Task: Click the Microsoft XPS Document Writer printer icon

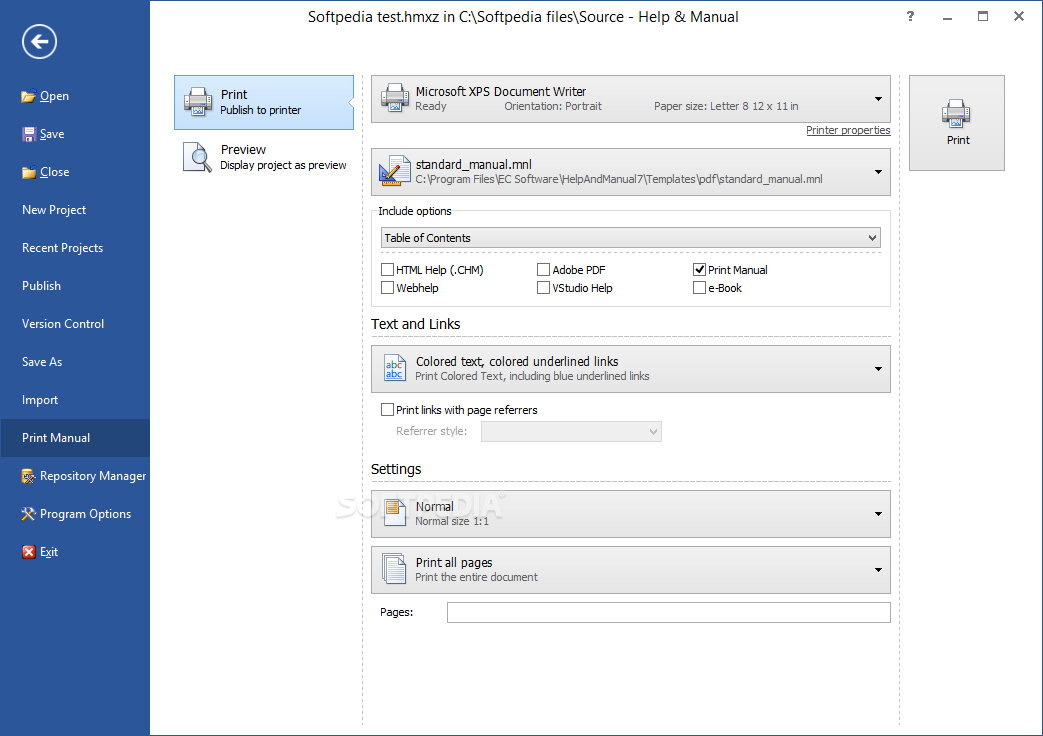Action: point(394,98)
